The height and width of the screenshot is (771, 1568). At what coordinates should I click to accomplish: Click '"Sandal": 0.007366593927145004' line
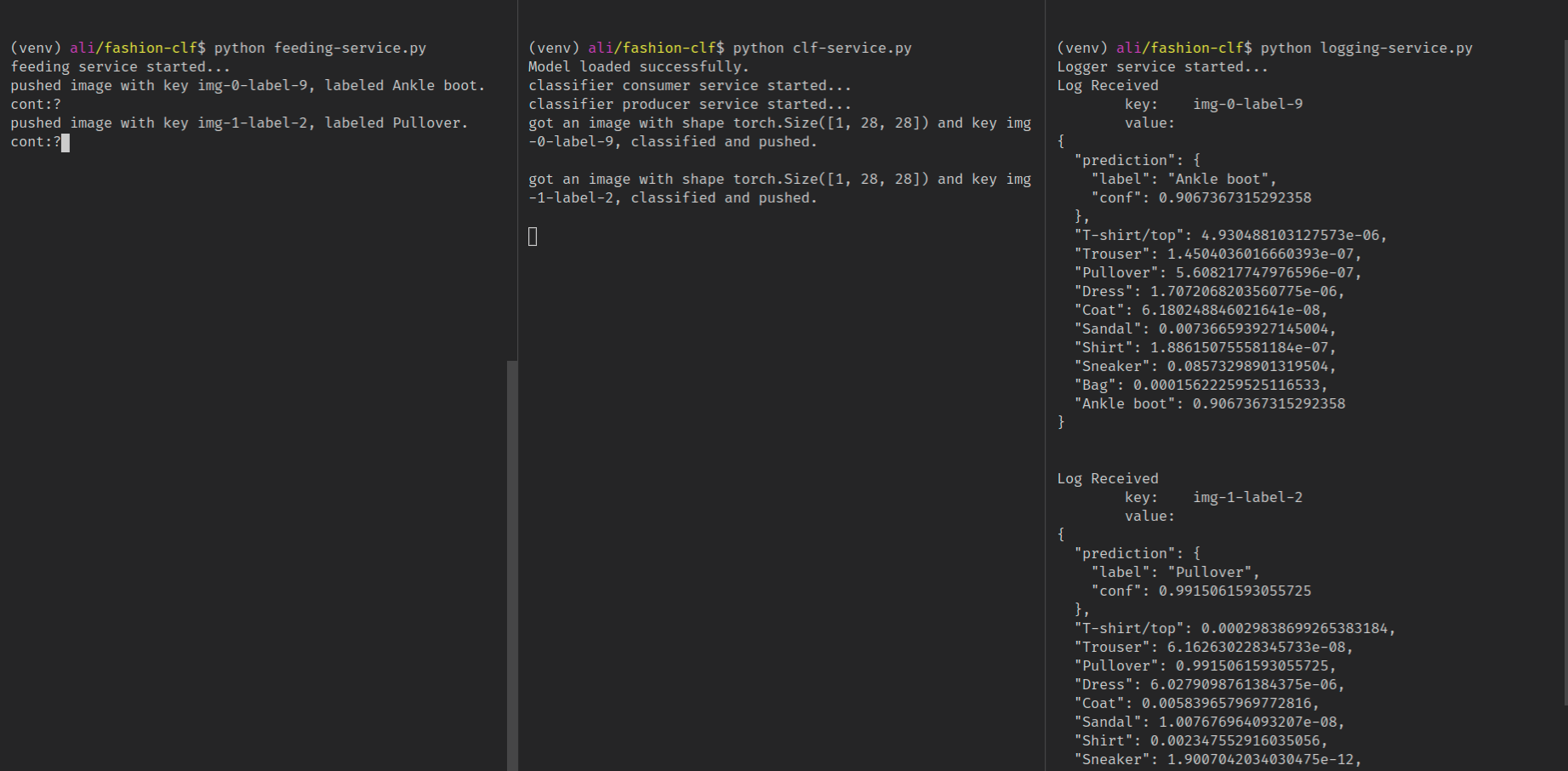pos(1205,328)
